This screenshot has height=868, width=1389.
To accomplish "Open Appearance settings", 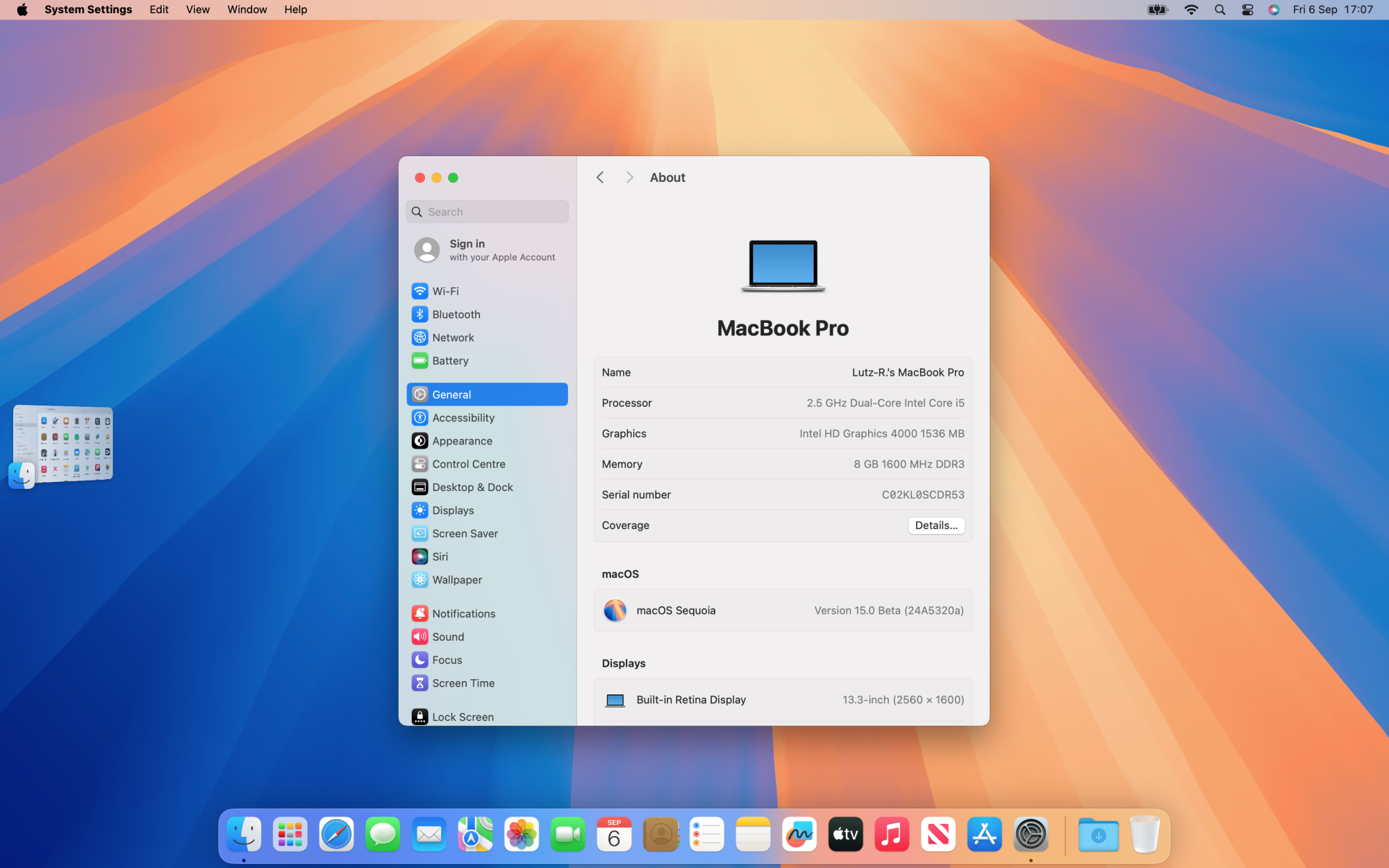I will click(487, 441).
